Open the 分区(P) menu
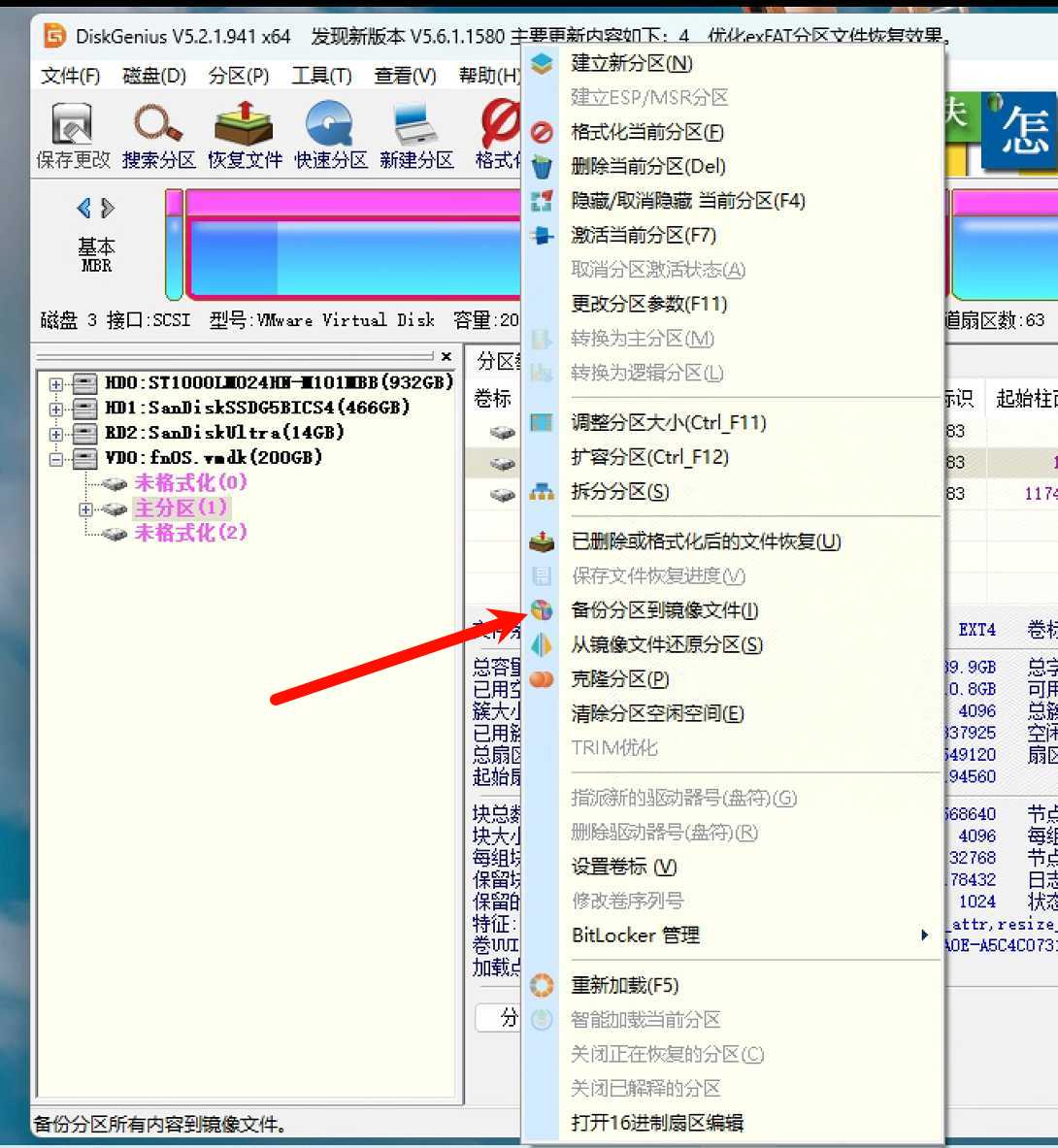Viewport: 1058px width, 1148px height. 239,76
